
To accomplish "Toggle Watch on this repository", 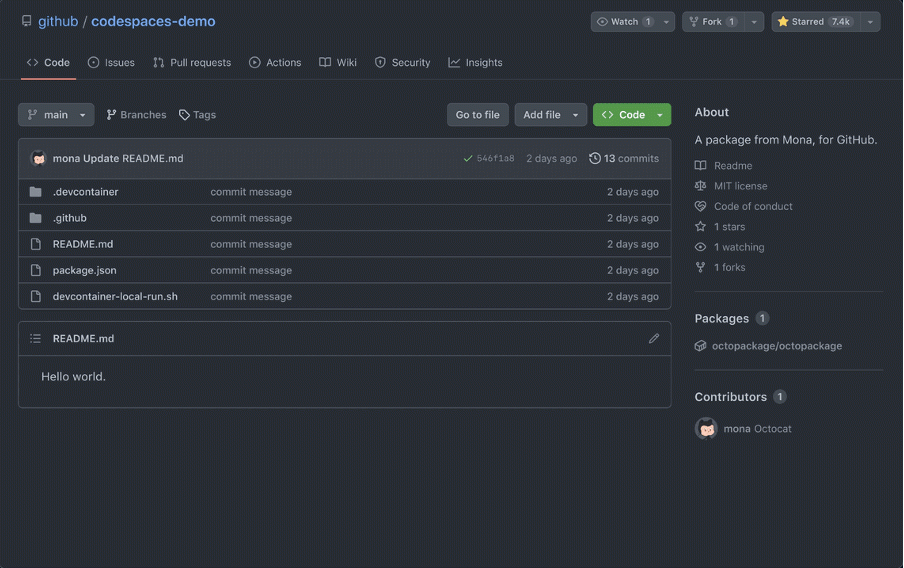I will click(624, 22).
